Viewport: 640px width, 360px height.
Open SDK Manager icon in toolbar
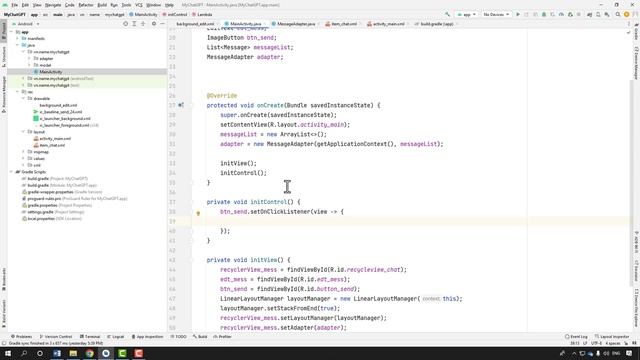[x=607, y=15]
